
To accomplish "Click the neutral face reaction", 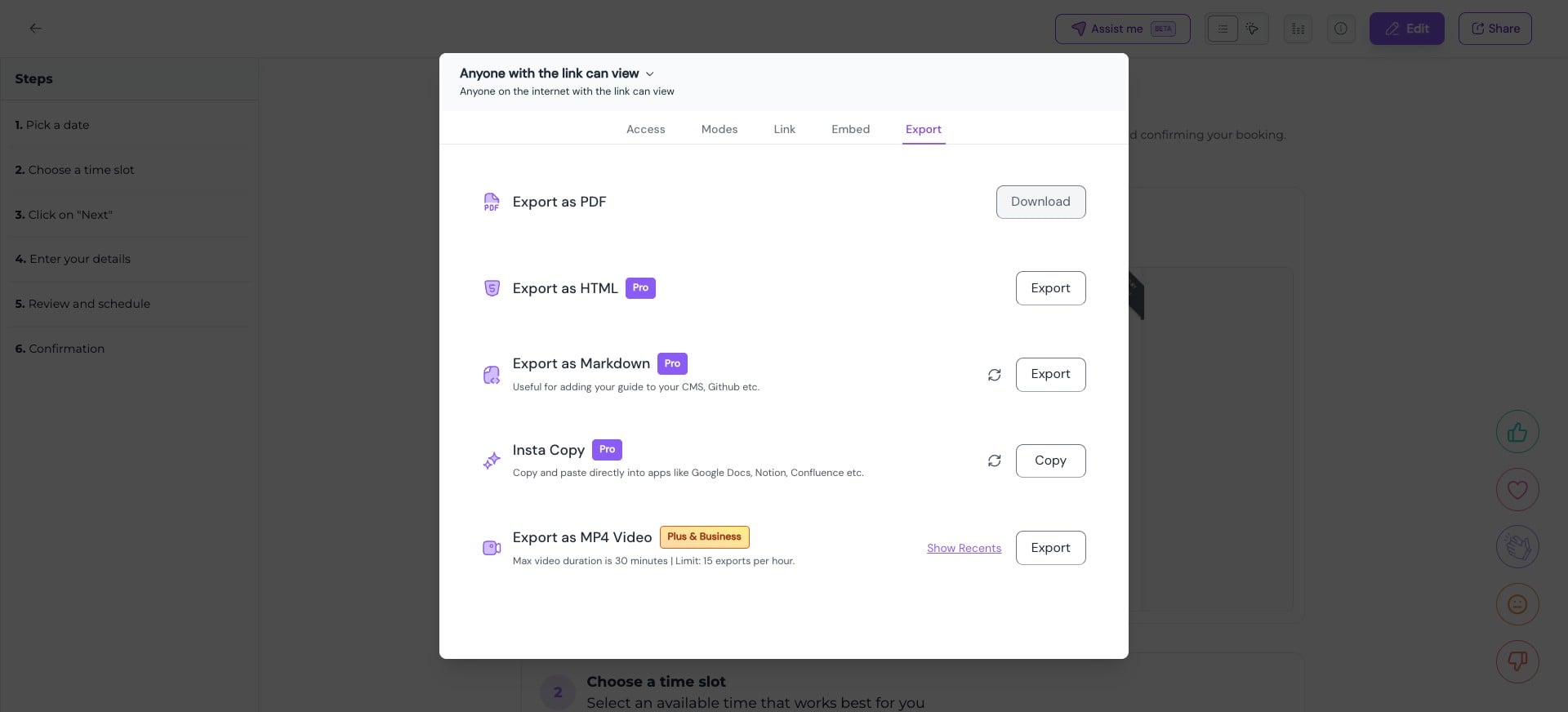I will click(x=1517, y=603).
